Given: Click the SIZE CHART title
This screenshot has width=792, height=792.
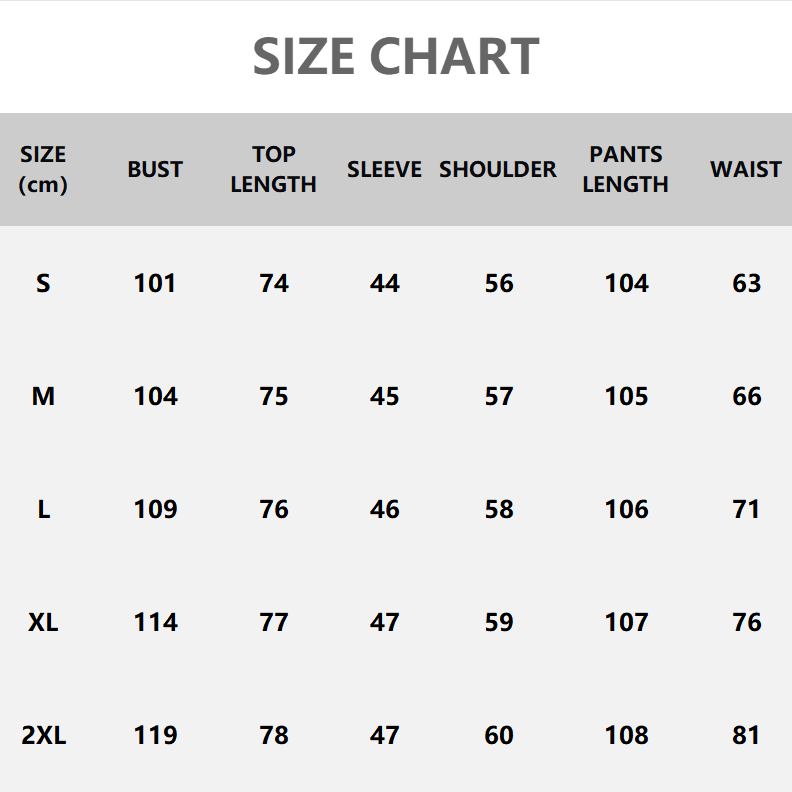Looking at the screenshot, I should tap(396, 56).
